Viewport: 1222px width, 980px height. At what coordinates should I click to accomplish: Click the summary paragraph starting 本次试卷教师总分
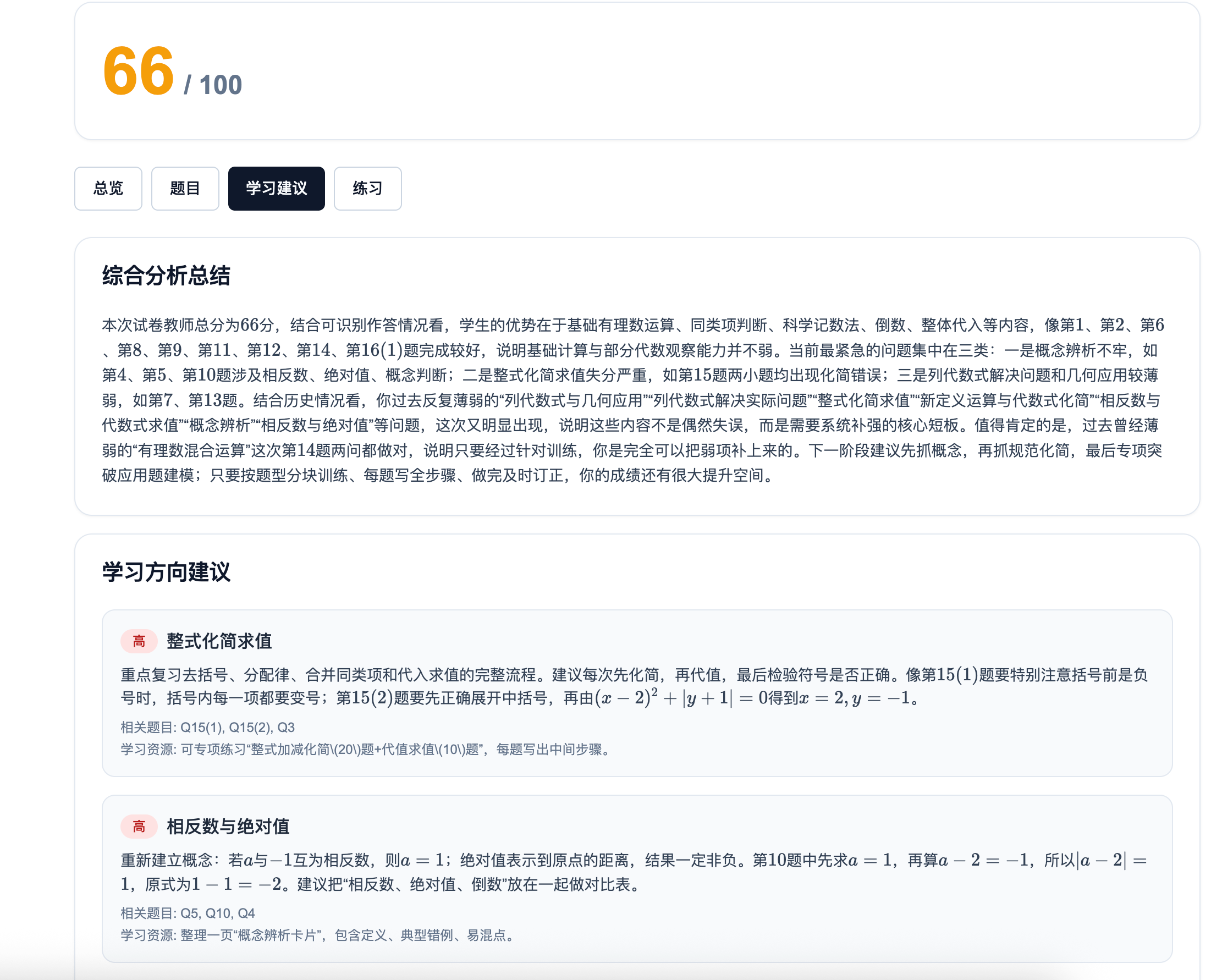pos(633,400)
